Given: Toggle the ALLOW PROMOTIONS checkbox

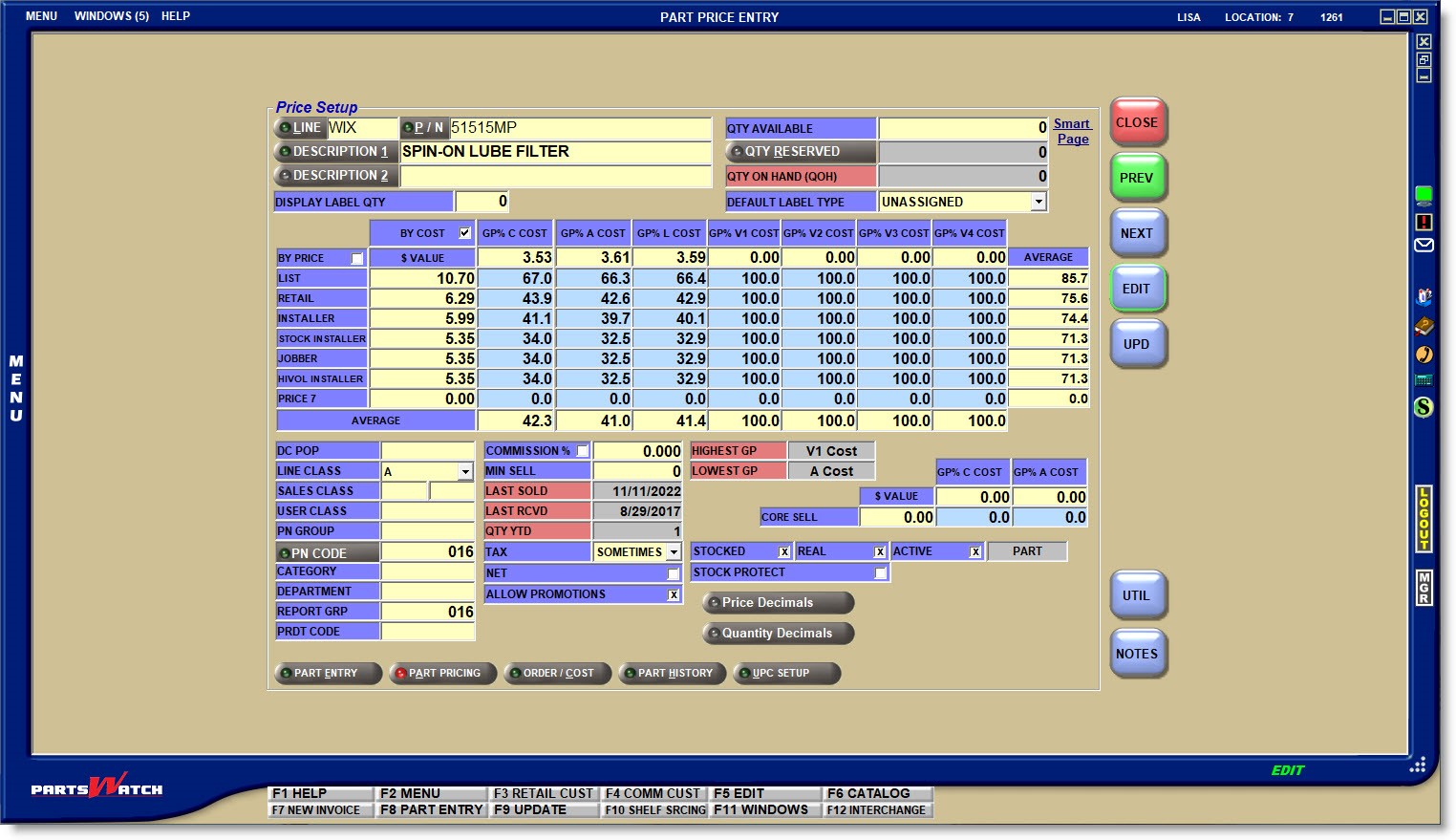Looking at the screenshot, I should click(x=674, y=594).
